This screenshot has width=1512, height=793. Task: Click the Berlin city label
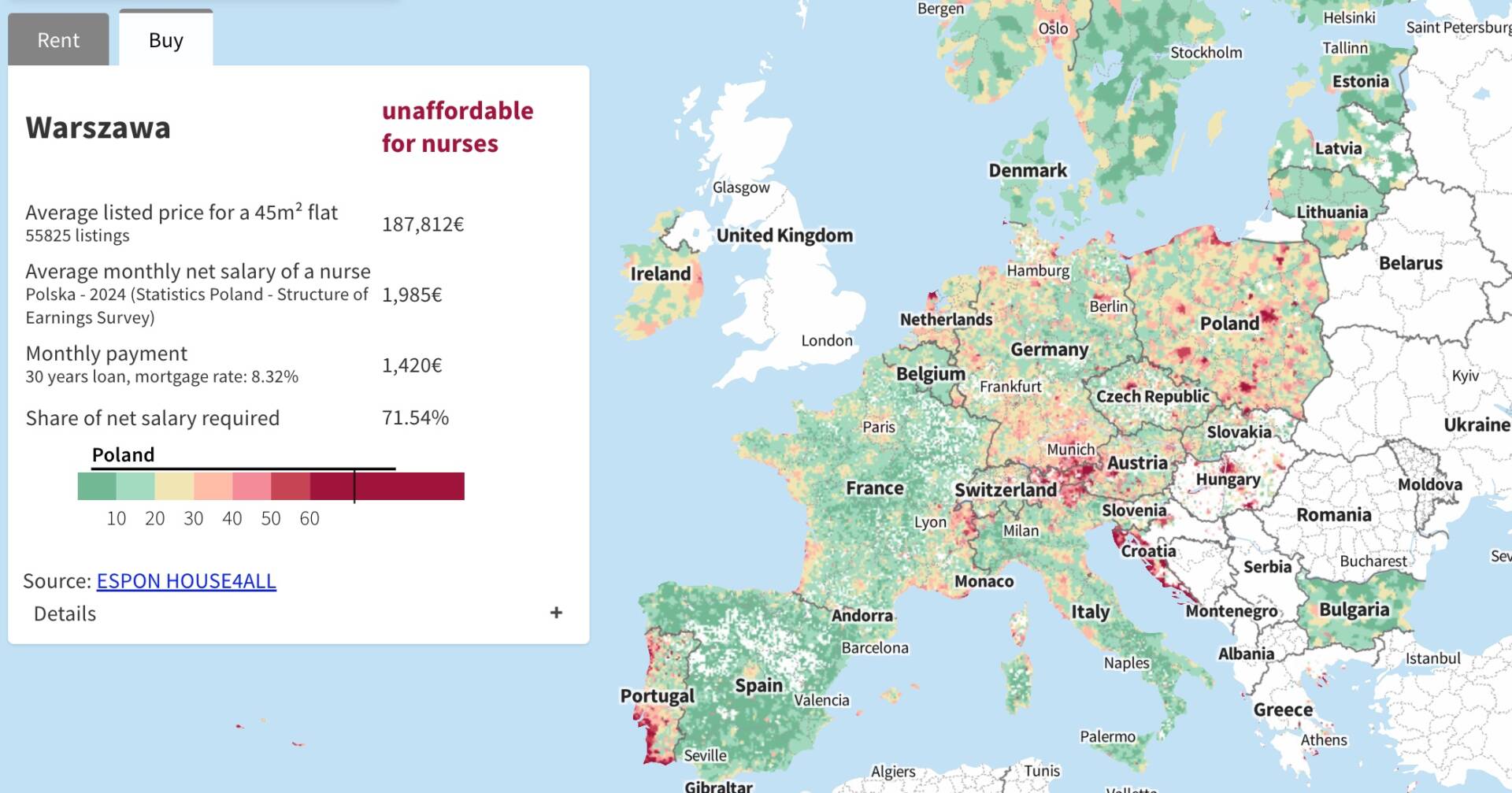[1108, 306]
